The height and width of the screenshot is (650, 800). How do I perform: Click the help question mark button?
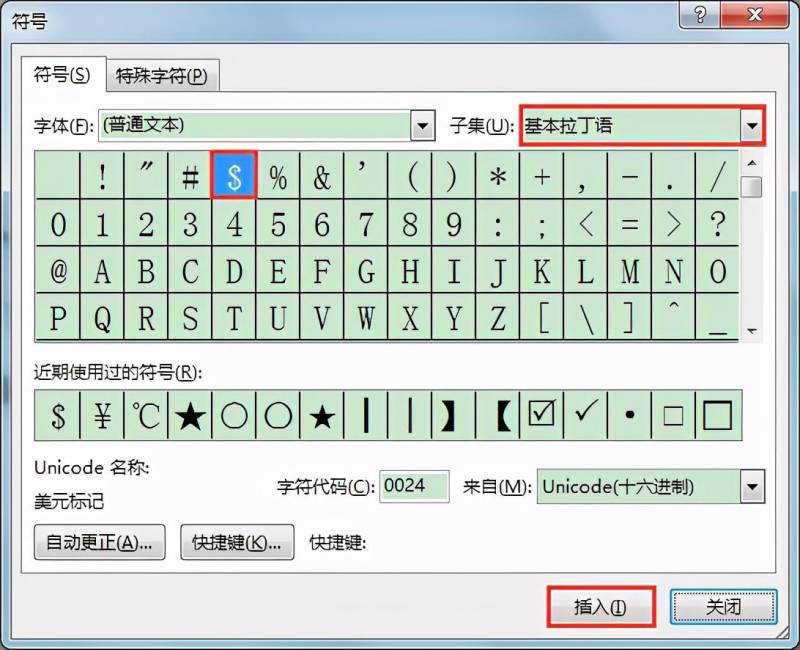click(x=700, y=15)
